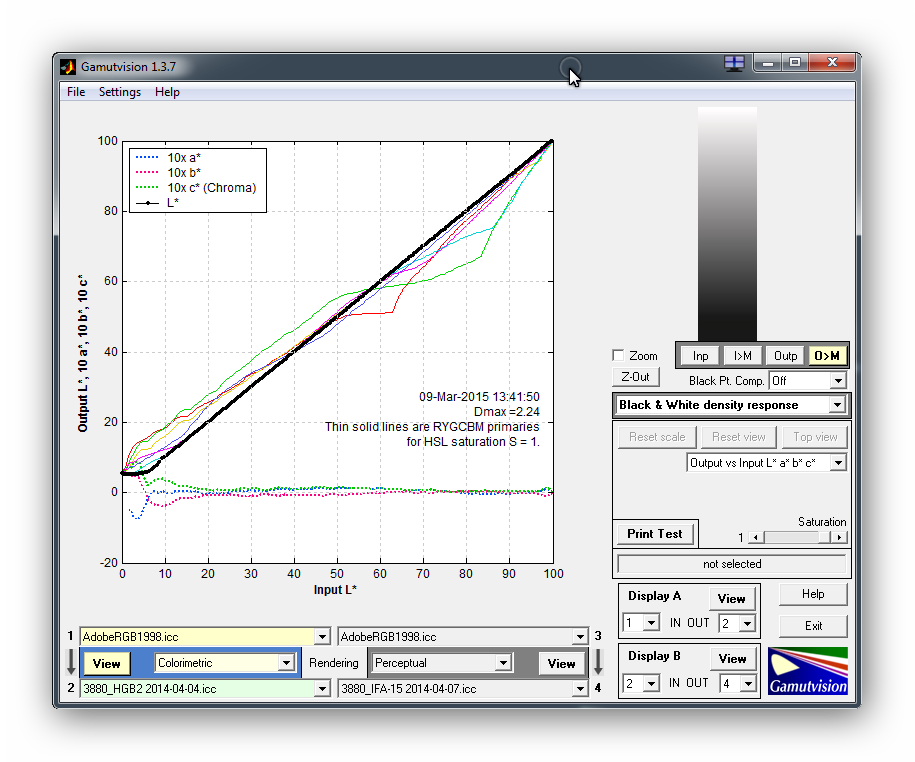The width and height of the screenshot is (915, 762).
Task: Click the left down-arrow beside the profile 1 list
Action: click(x=70, y=662)
